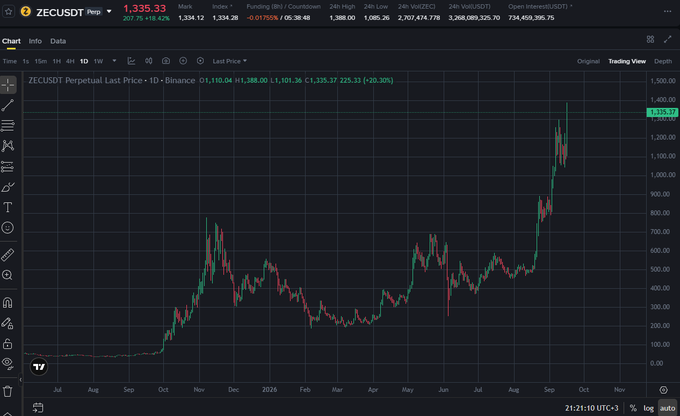Select the 1W interval
The height and width of the screenshot is (416, 680).
(x=98, y=61)
